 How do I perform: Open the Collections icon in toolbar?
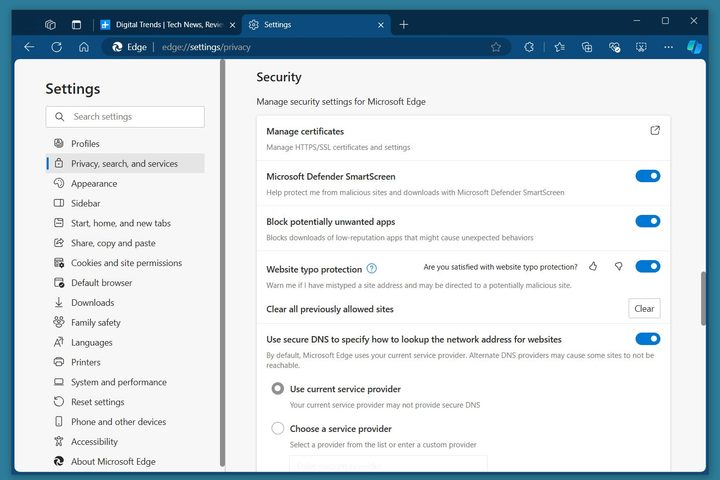(587, 47)
